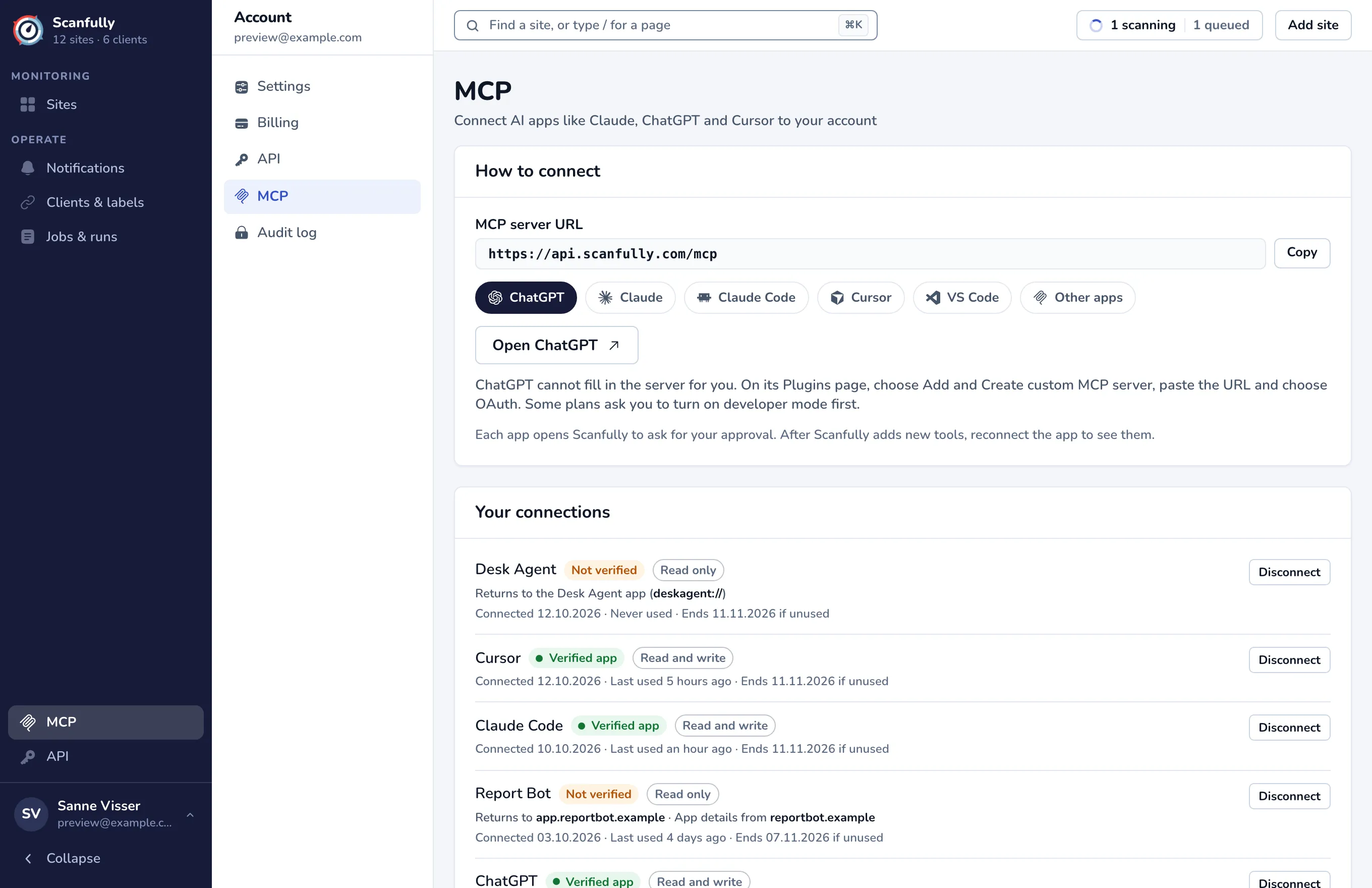
Task: Select MCP in Account menu
Action: click(x=322, y=196)
